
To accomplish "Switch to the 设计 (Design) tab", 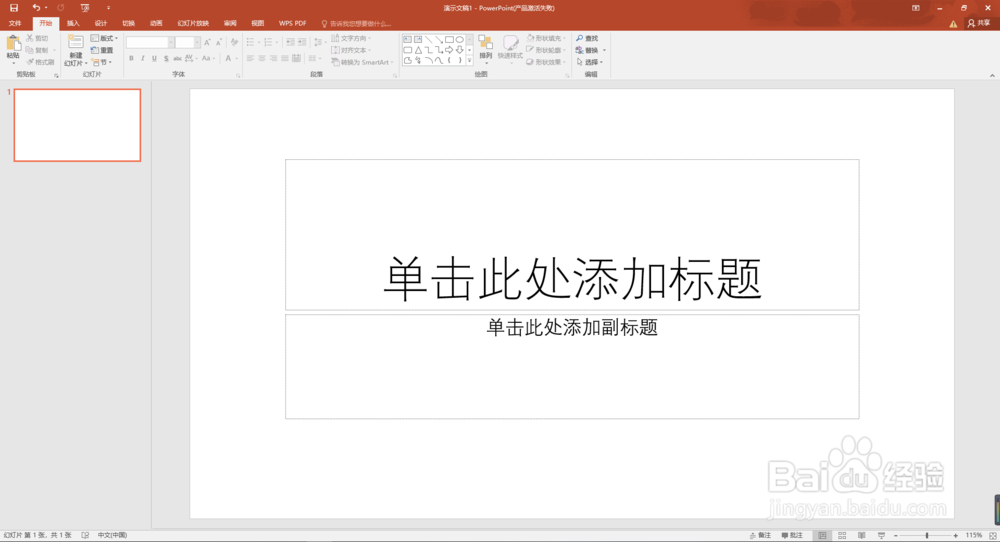I will [101, 24].
